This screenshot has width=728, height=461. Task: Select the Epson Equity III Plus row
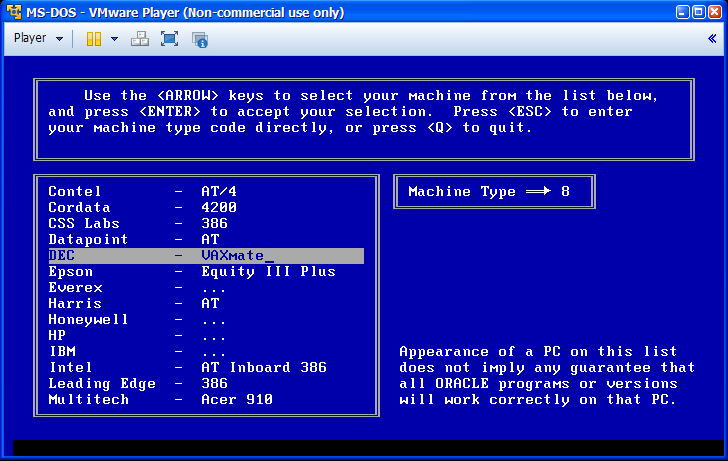click(x=206, y=272)
